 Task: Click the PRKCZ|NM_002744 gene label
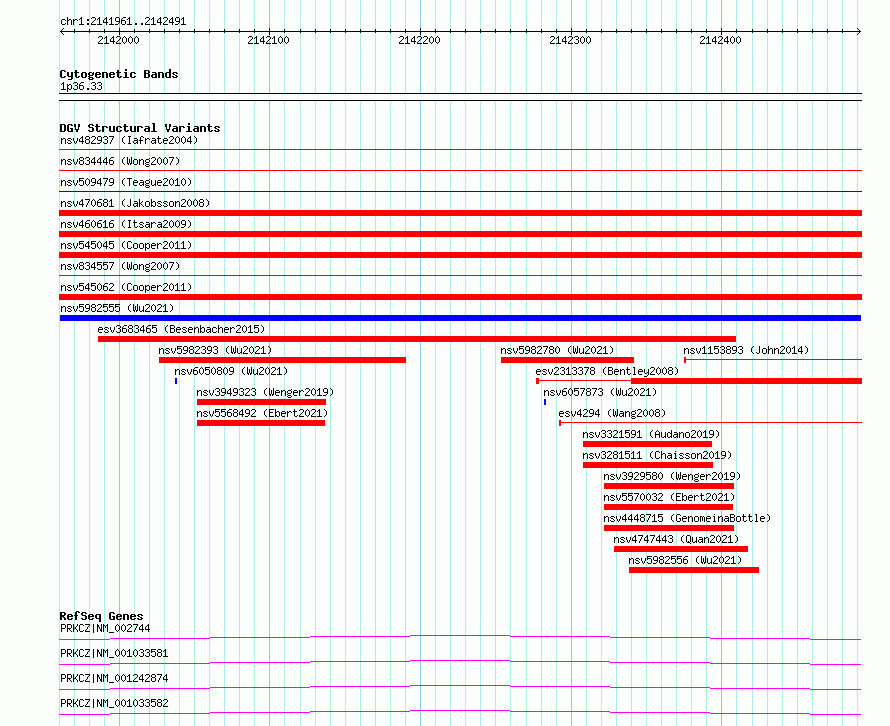[105, 628]
